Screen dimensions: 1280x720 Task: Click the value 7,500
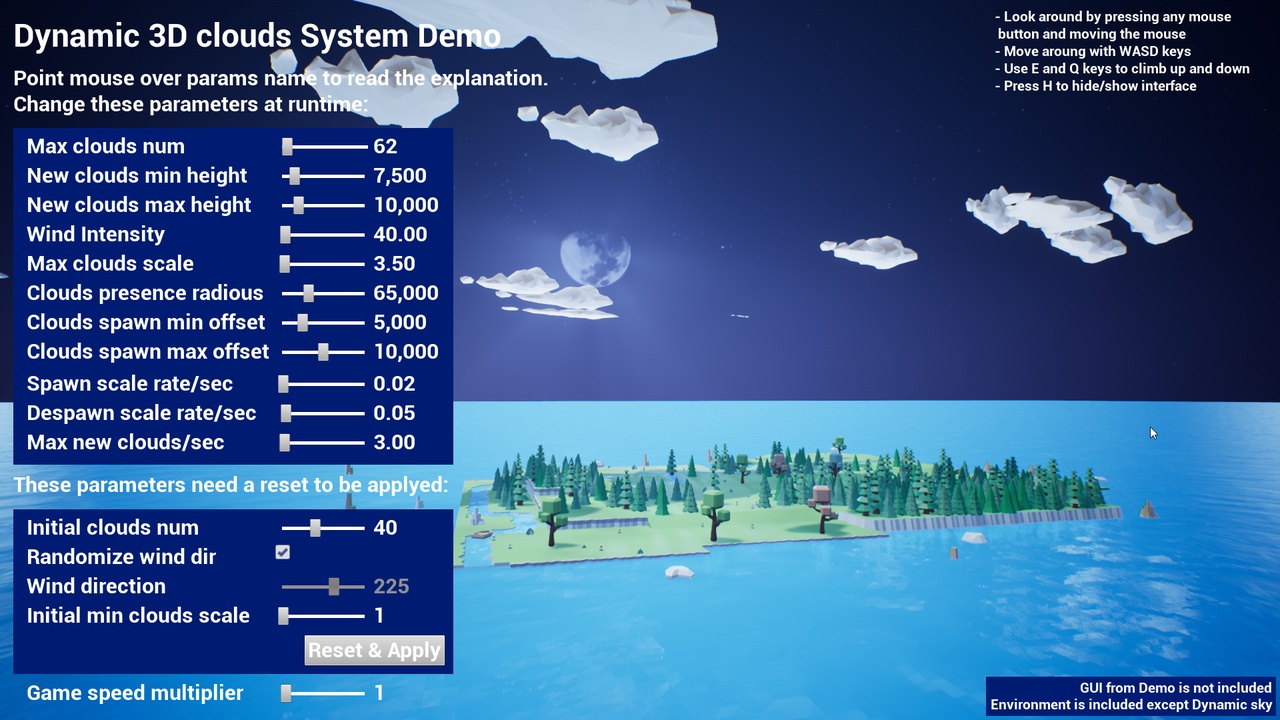[x=400, y=176]
